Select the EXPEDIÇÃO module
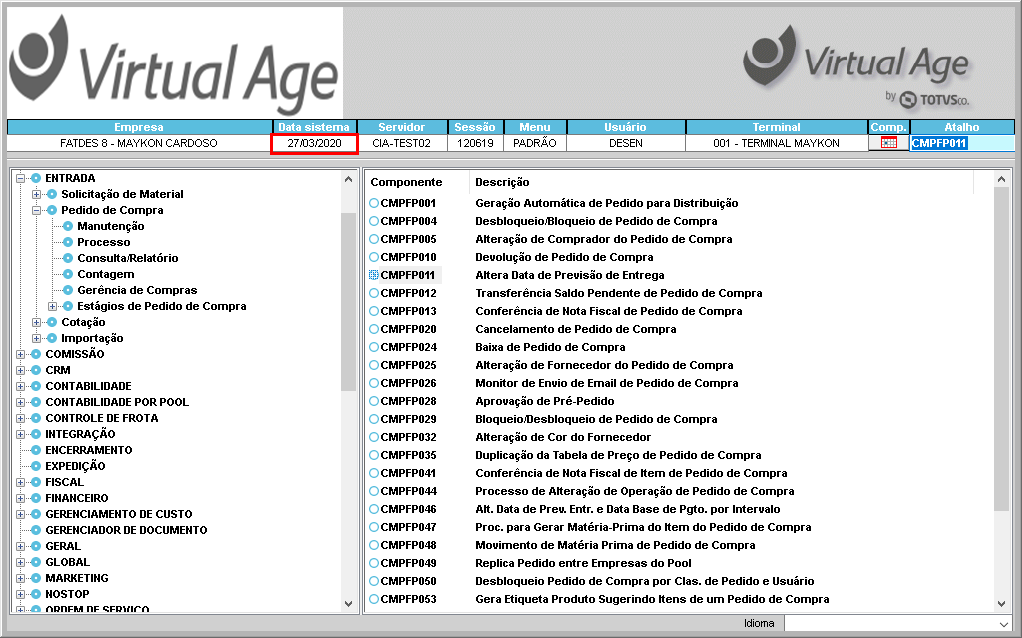 [75, 466]
